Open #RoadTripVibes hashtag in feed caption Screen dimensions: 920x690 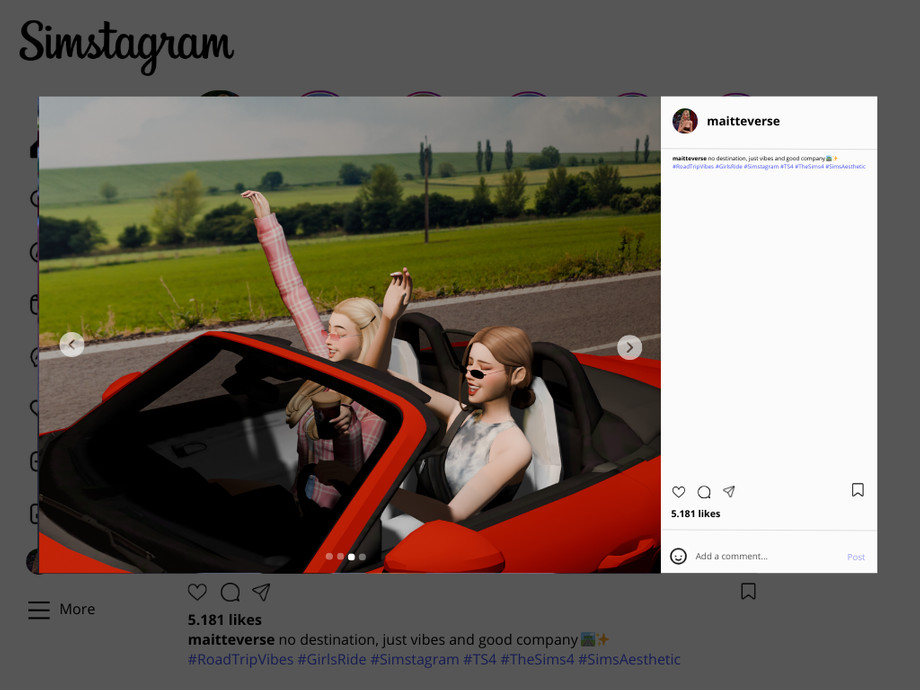click(240, 660)
